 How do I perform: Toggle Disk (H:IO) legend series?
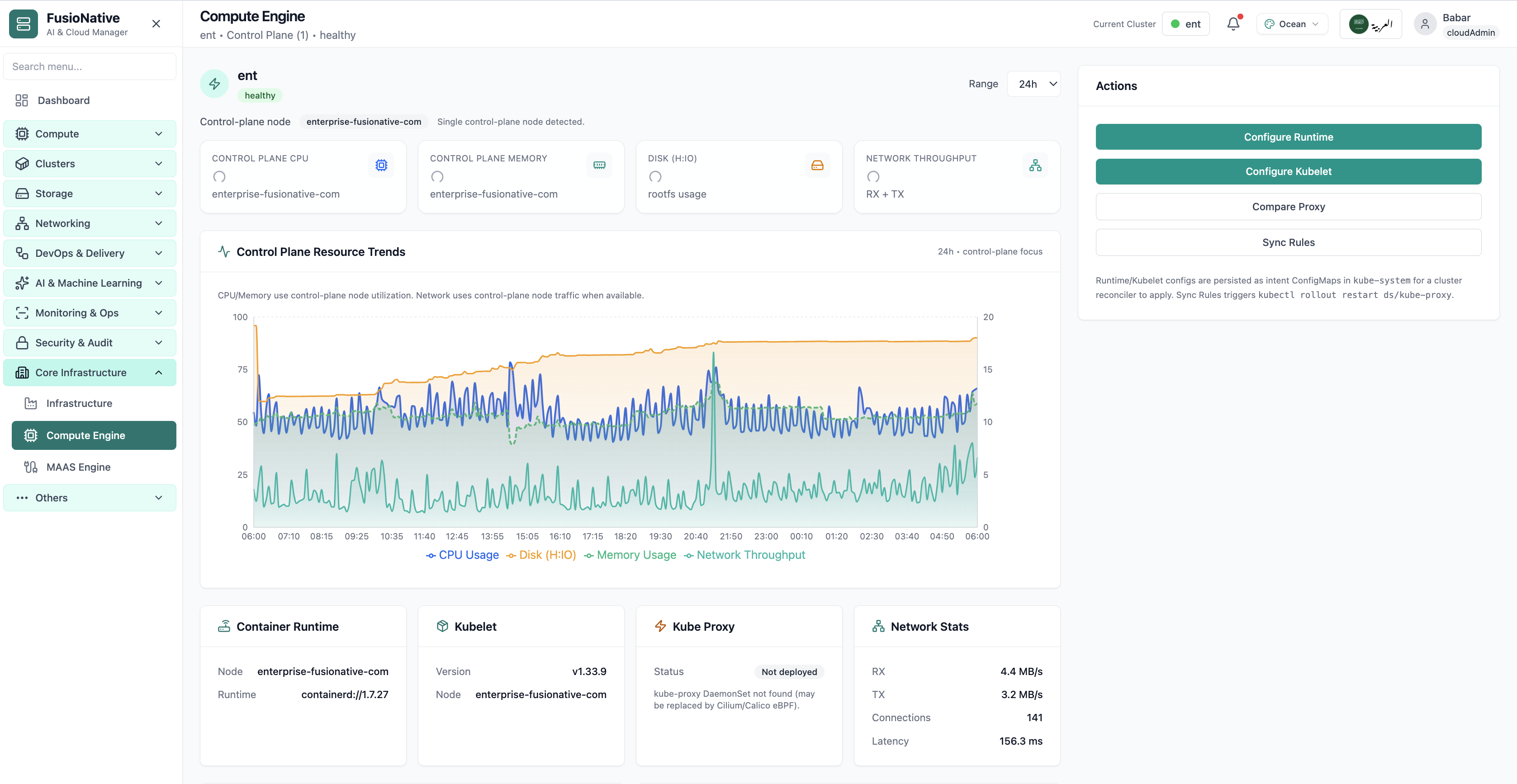[541, 555]
